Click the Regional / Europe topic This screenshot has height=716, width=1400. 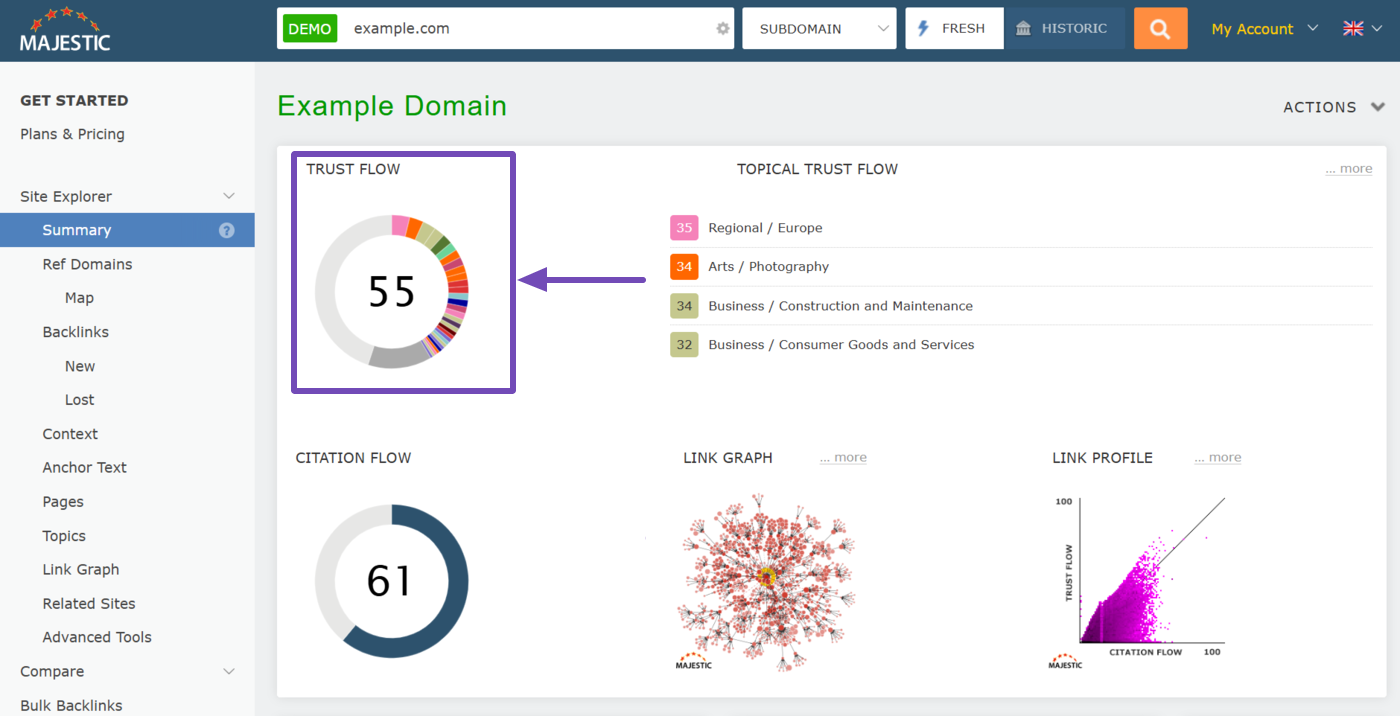(765, 228)
